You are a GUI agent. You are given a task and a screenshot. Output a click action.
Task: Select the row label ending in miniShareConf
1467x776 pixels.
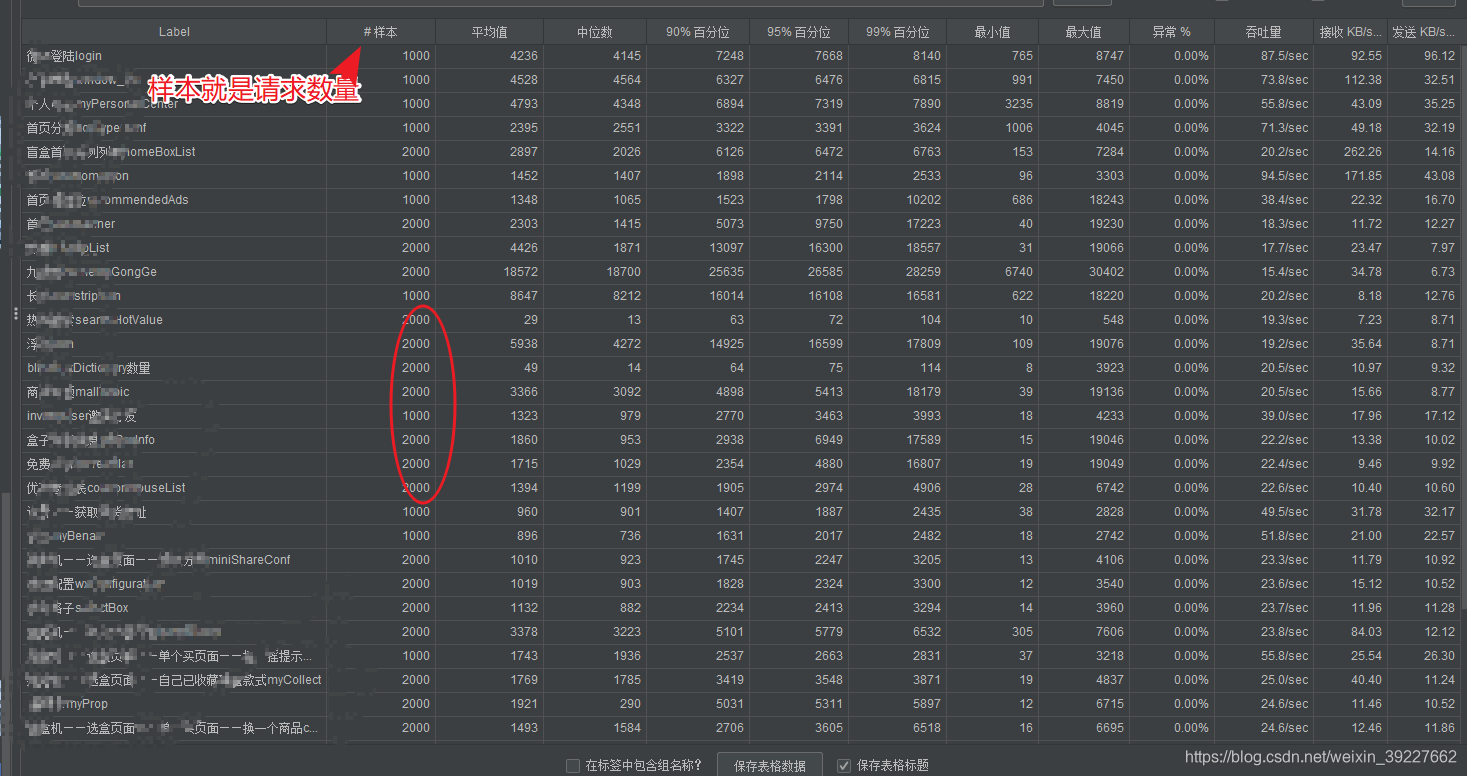click(174, 560)
